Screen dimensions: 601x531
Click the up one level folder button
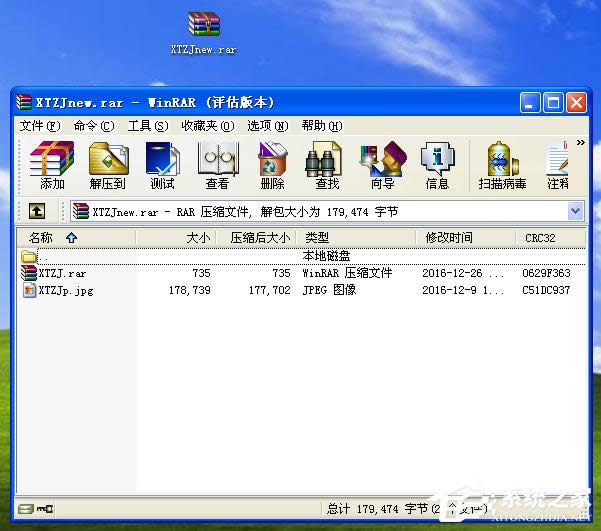point(37,211)
